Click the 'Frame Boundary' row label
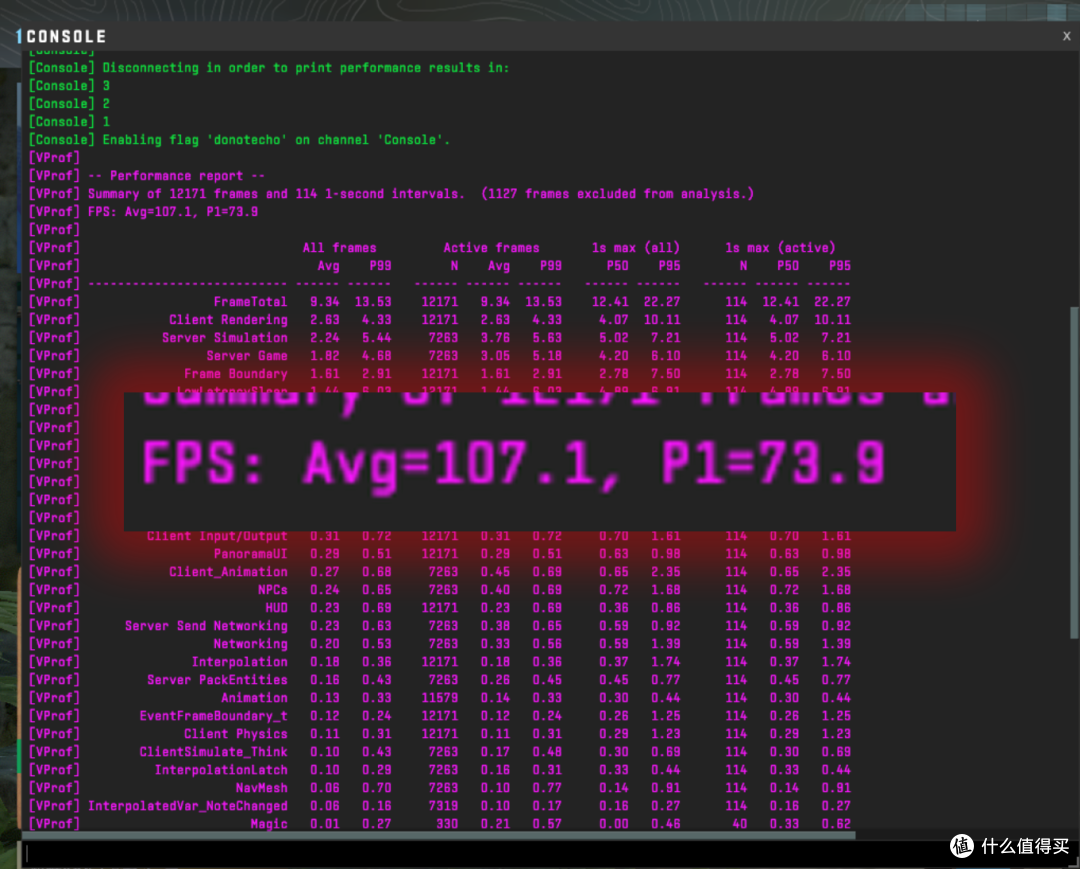The width and height of the screenshot is (1080, 869). [x=236, y=373]
